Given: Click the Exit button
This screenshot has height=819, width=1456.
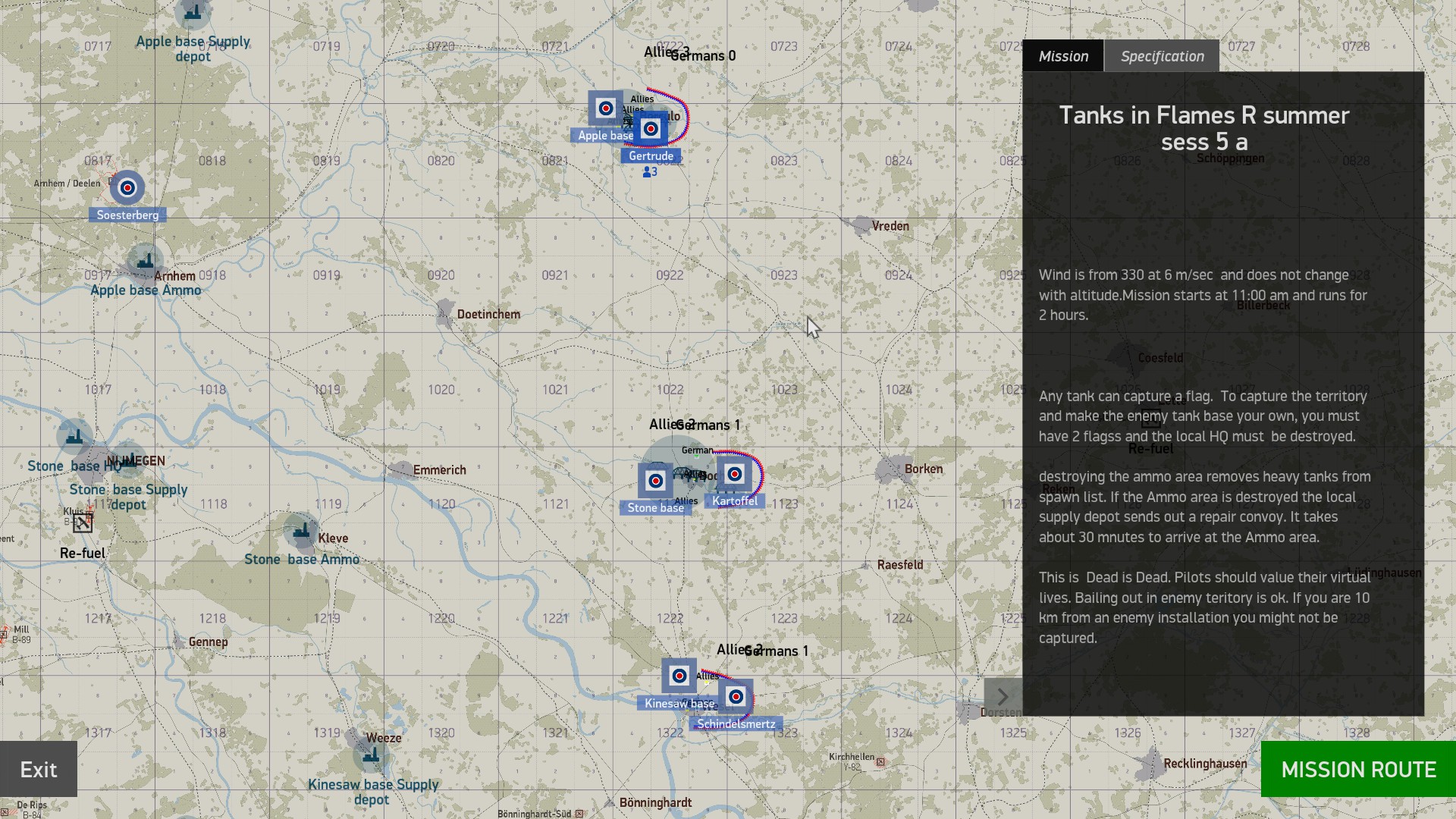Looking at the screenshot, I should pos(39,769).
